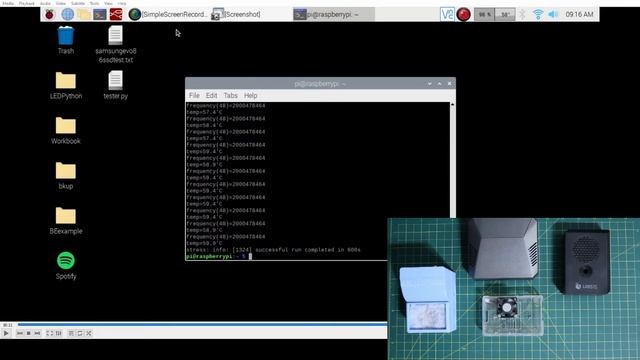
Task: Click the red scissors icon in taskbar
Action: click(116, 14)
